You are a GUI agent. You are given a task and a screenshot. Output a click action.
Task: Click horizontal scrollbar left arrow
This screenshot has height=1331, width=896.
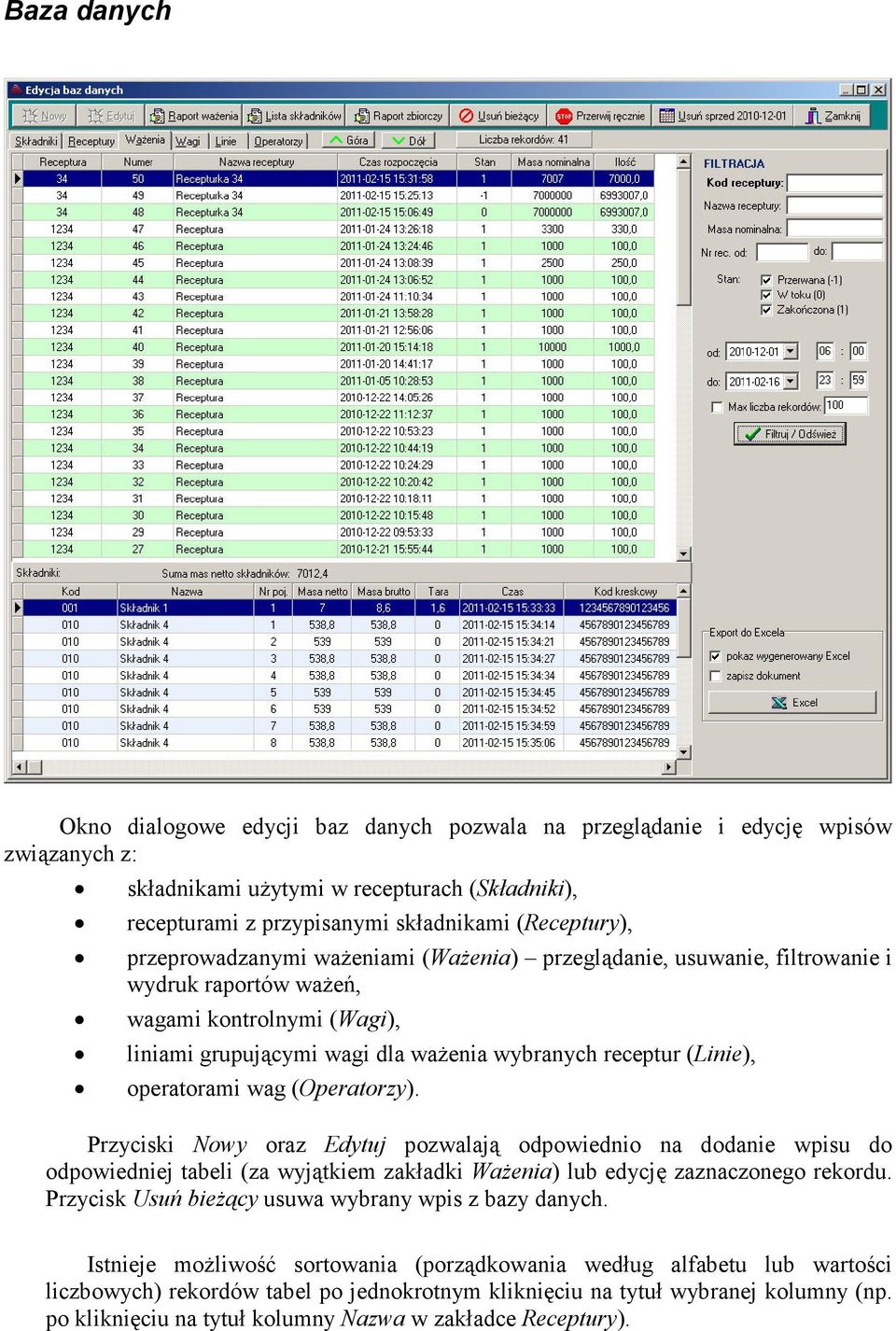point(19,767)
